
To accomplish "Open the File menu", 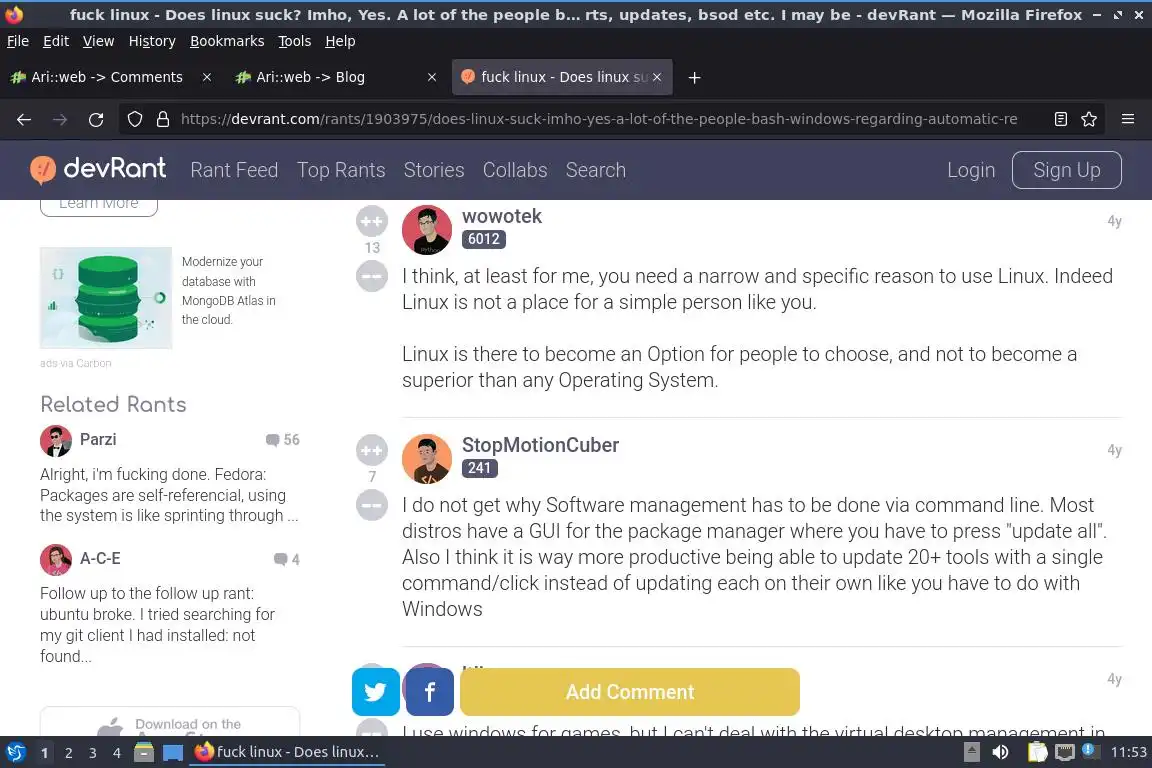I will [18, 41].
